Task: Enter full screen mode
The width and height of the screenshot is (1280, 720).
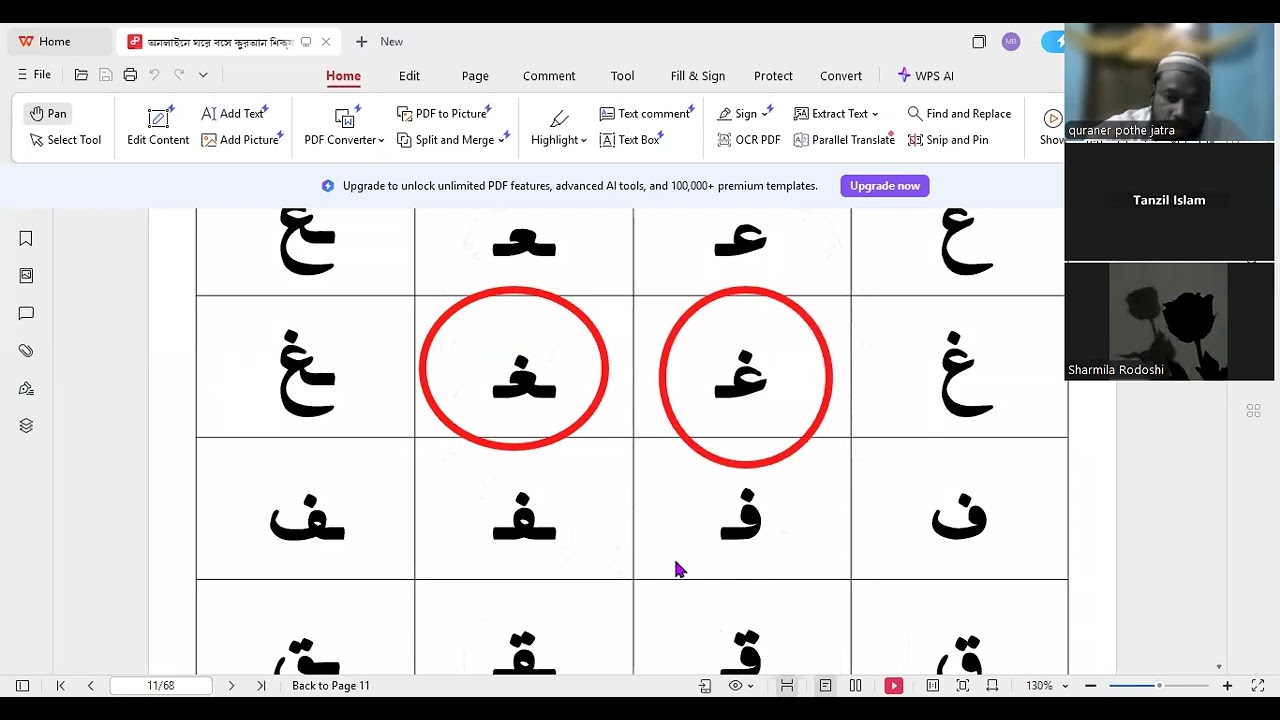Action: (1258, 686)
